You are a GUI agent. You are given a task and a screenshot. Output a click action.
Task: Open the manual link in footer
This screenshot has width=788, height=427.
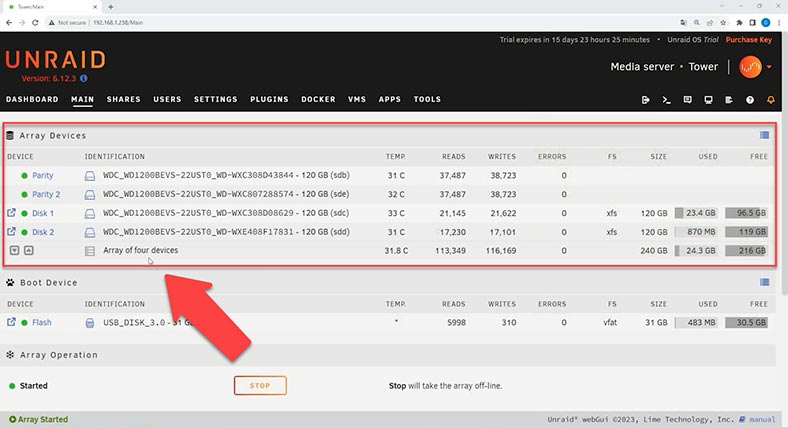coord(762,419)
